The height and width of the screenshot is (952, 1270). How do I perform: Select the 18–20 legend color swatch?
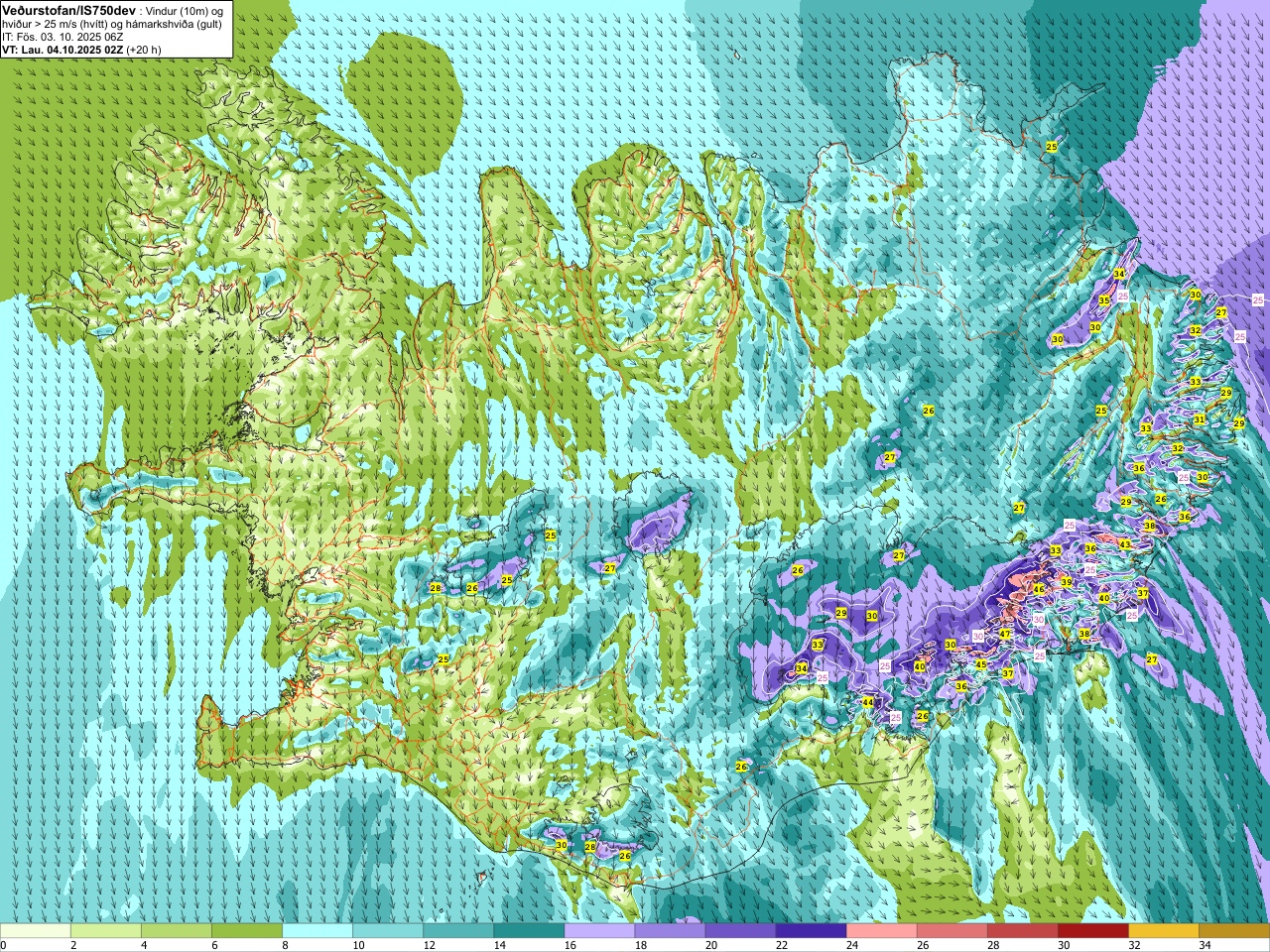coord(669,931)
